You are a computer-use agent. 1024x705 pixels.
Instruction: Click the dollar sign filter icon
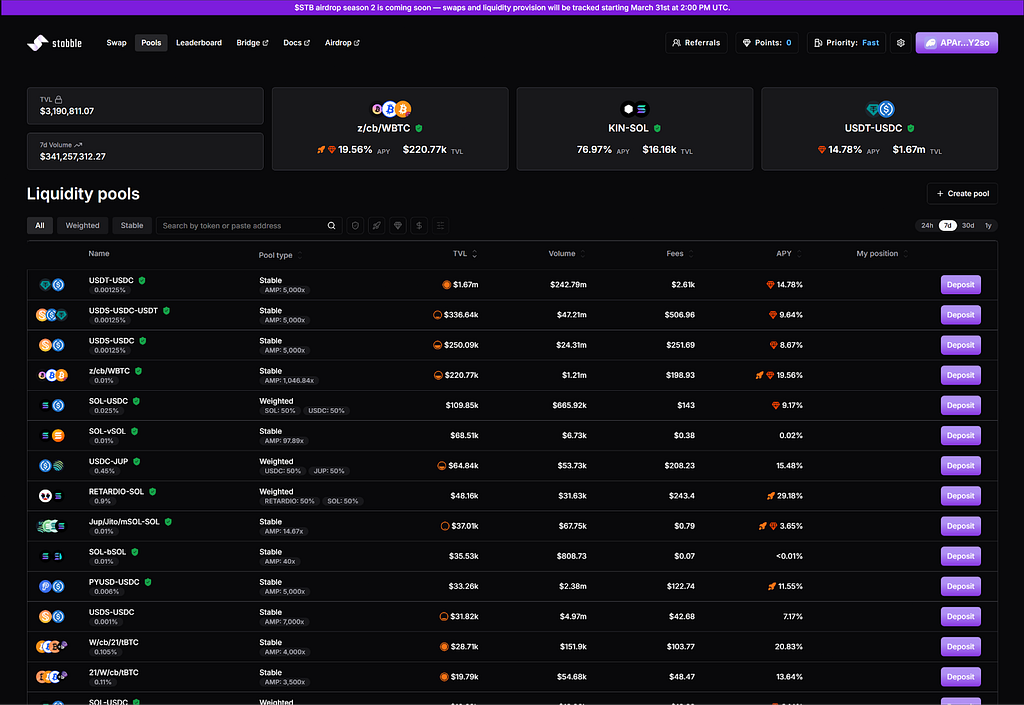(x=419, y=226)
